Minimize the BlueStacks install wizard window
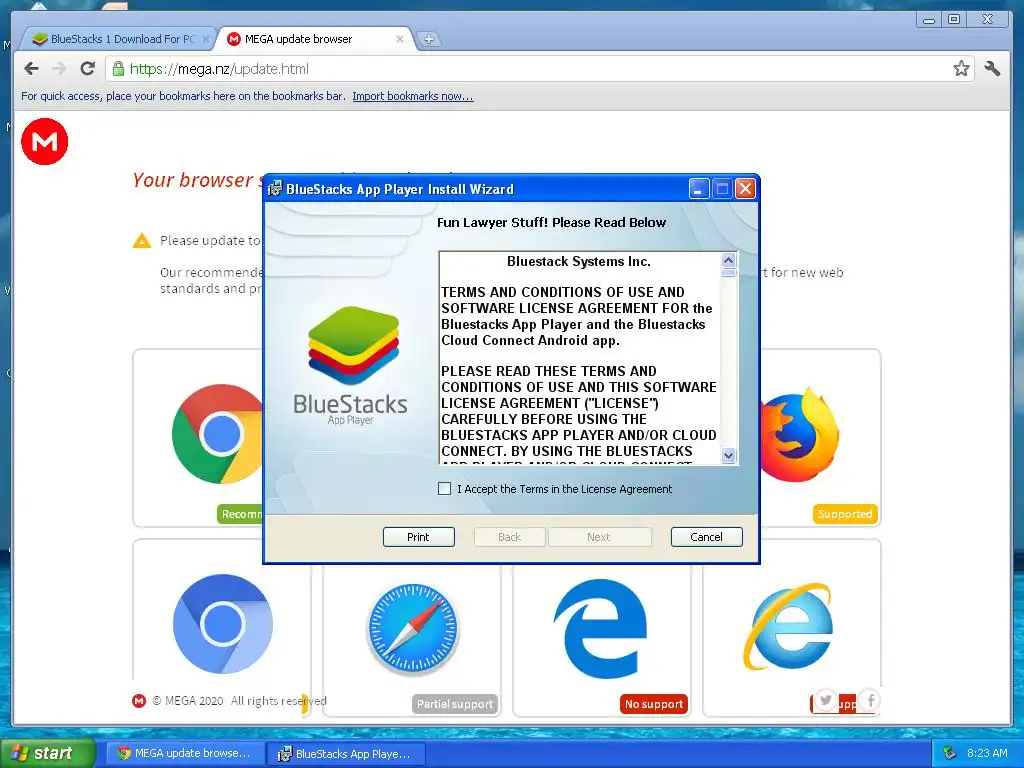Viewport: 1024px width, 768px height. click(699, 189)
